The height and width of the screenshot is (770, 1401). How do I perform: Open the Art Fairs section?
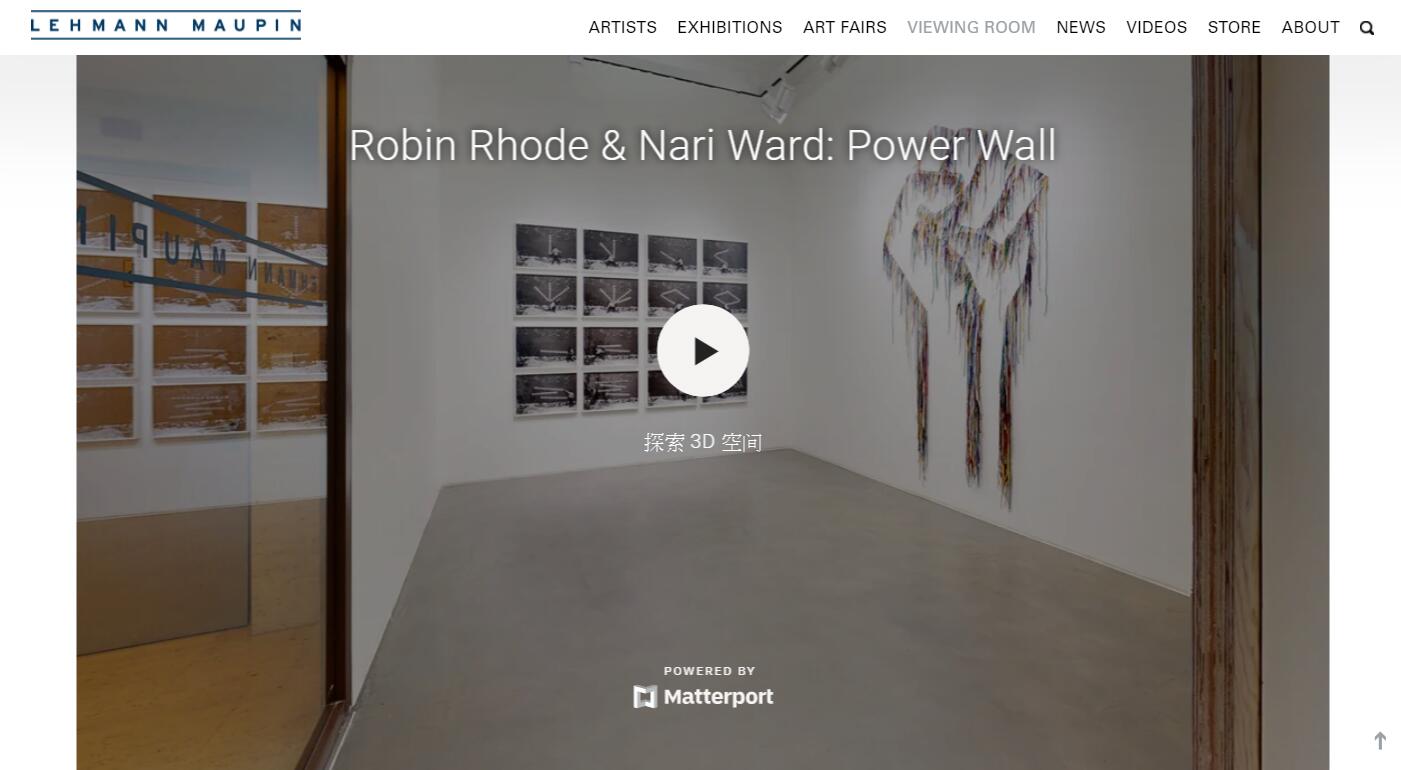point(845,28)
